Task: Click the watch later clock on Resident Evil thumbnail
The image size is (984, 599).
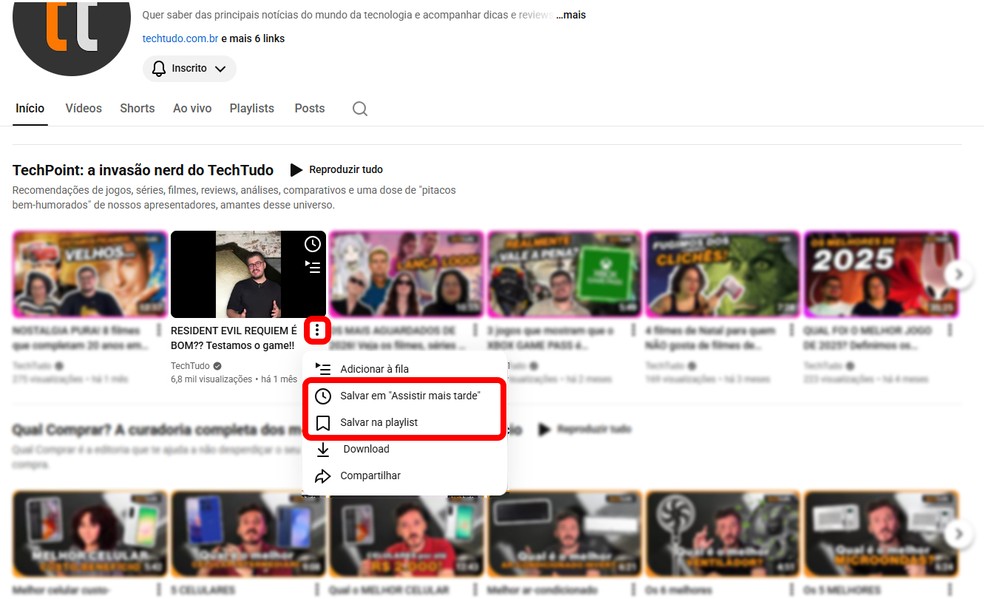Action: tap(310, 243)
